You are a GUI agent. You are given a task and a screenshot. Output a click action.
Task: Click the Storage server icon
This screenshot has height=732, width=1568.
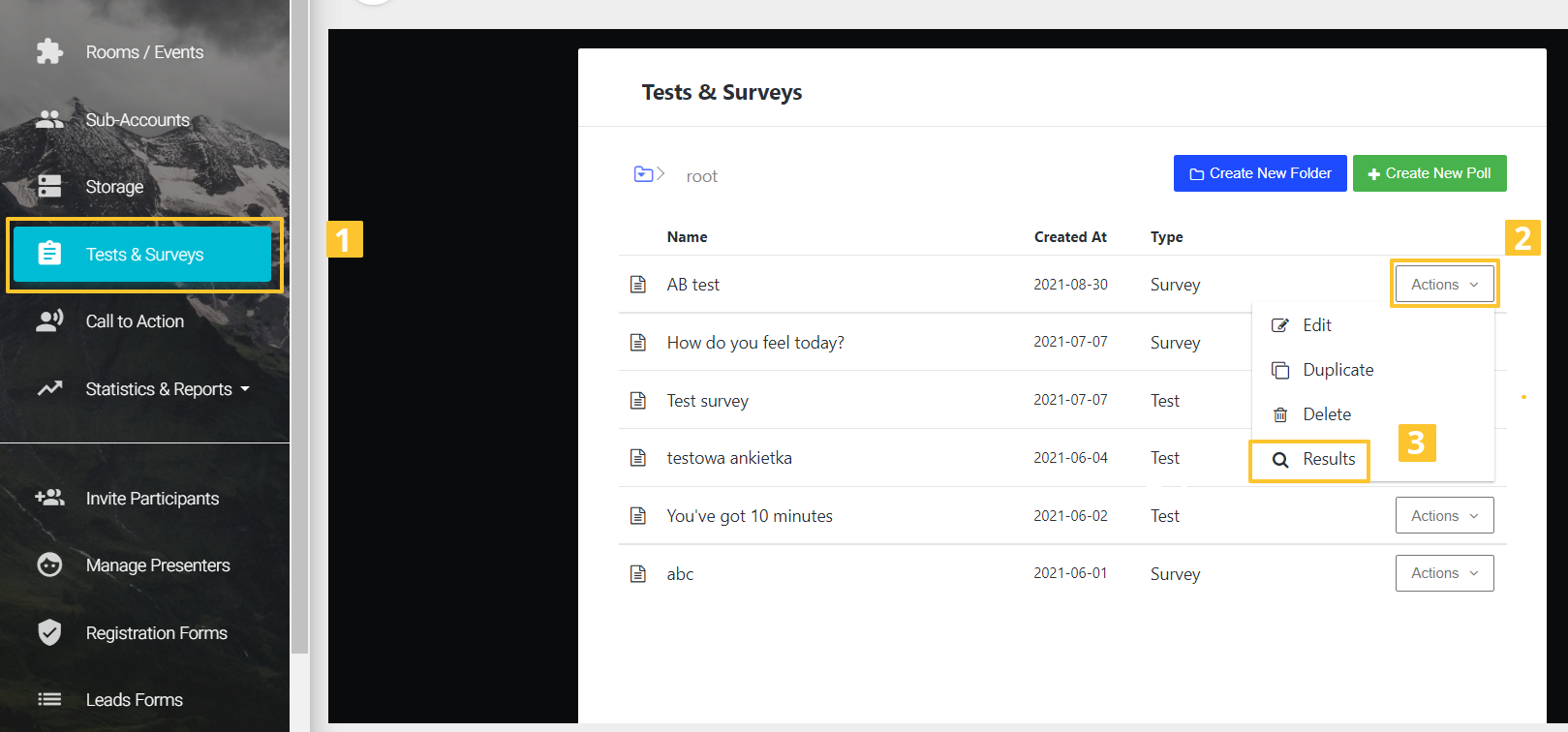[49, 186]
